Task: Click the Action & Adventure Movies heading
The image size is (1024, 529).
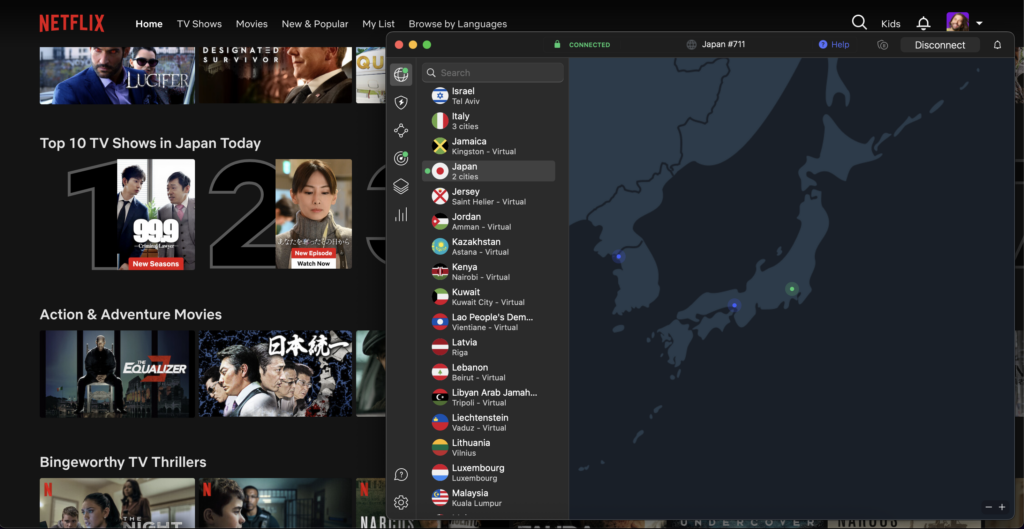Action: [x=131, y=314]
